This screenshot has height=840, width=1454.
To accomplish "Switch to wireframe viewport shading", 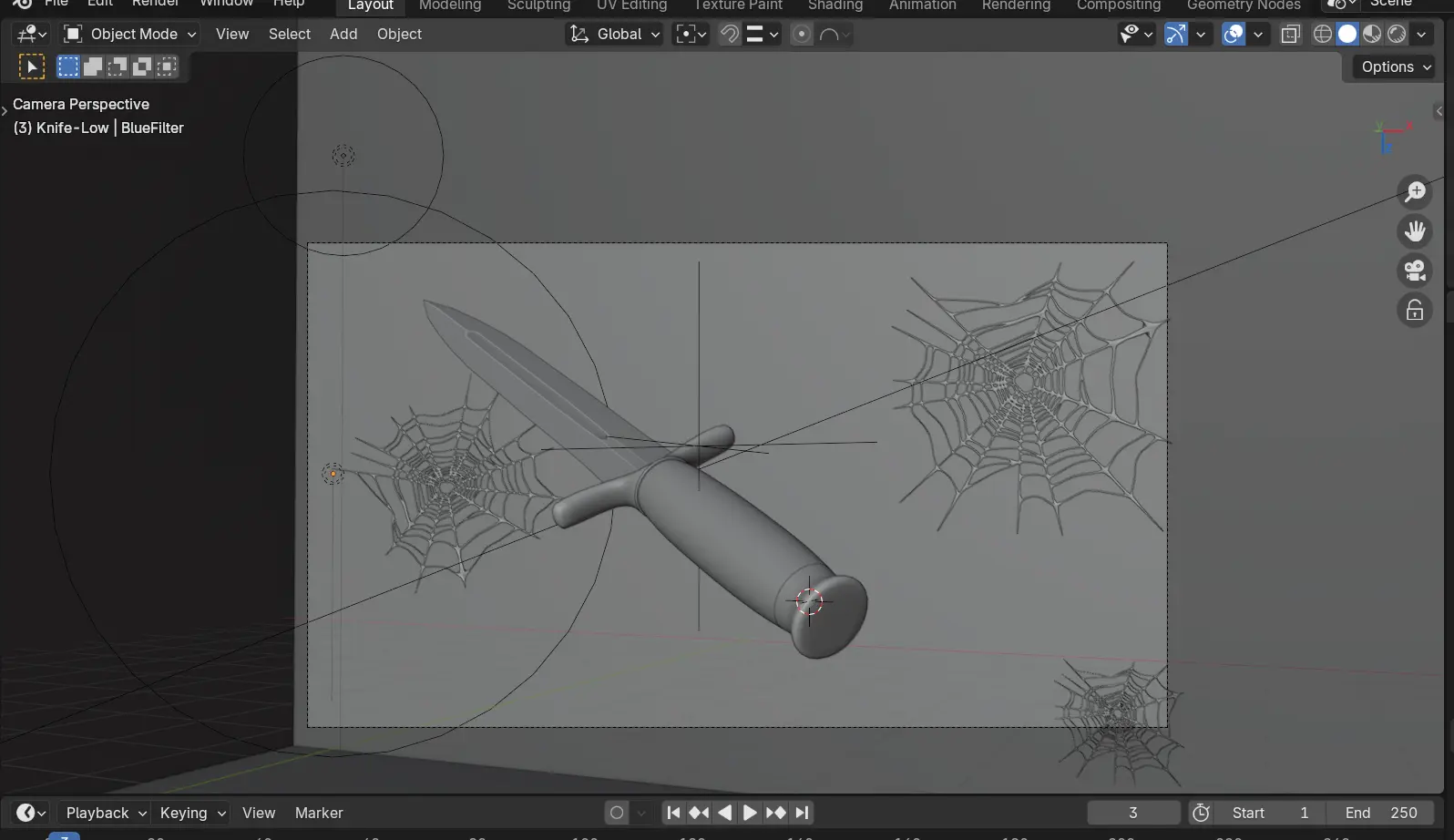I will click(1323, 35).
